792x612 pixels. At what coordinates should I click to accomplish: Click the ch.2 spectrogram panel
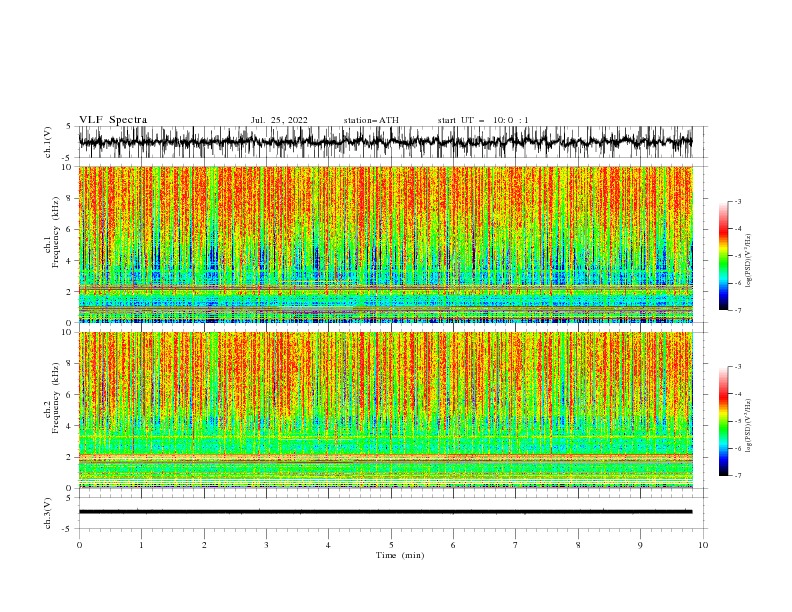pos(385,410)
